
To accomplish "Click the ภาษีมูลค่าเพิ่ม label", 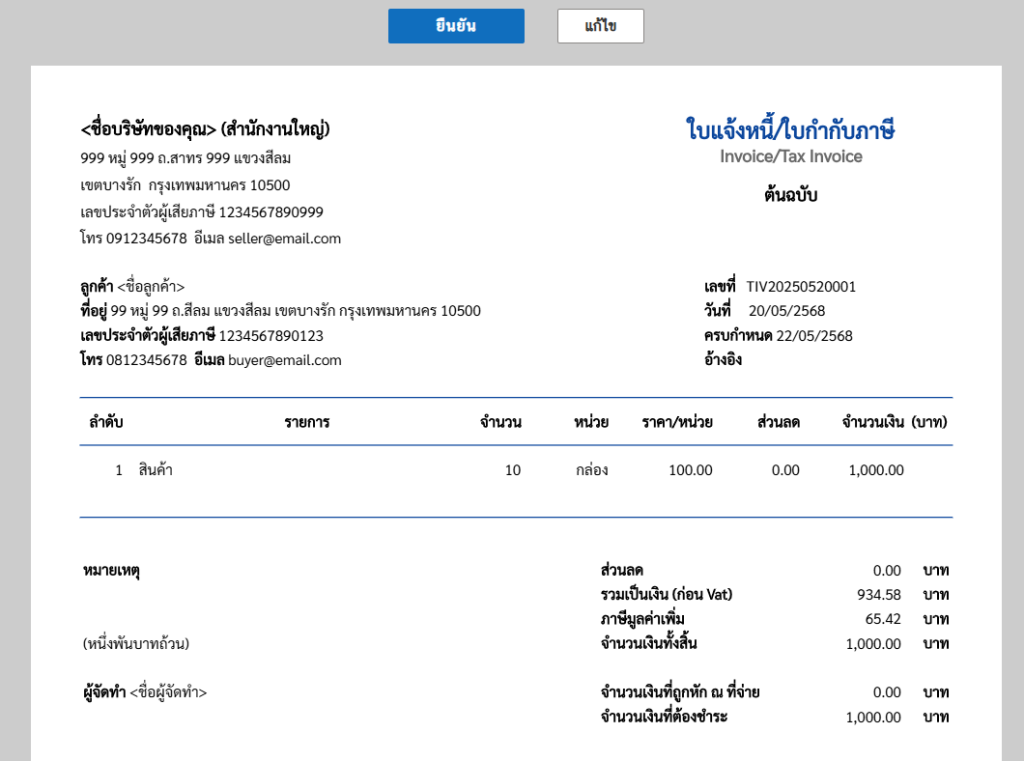I will tap(643, 619).
